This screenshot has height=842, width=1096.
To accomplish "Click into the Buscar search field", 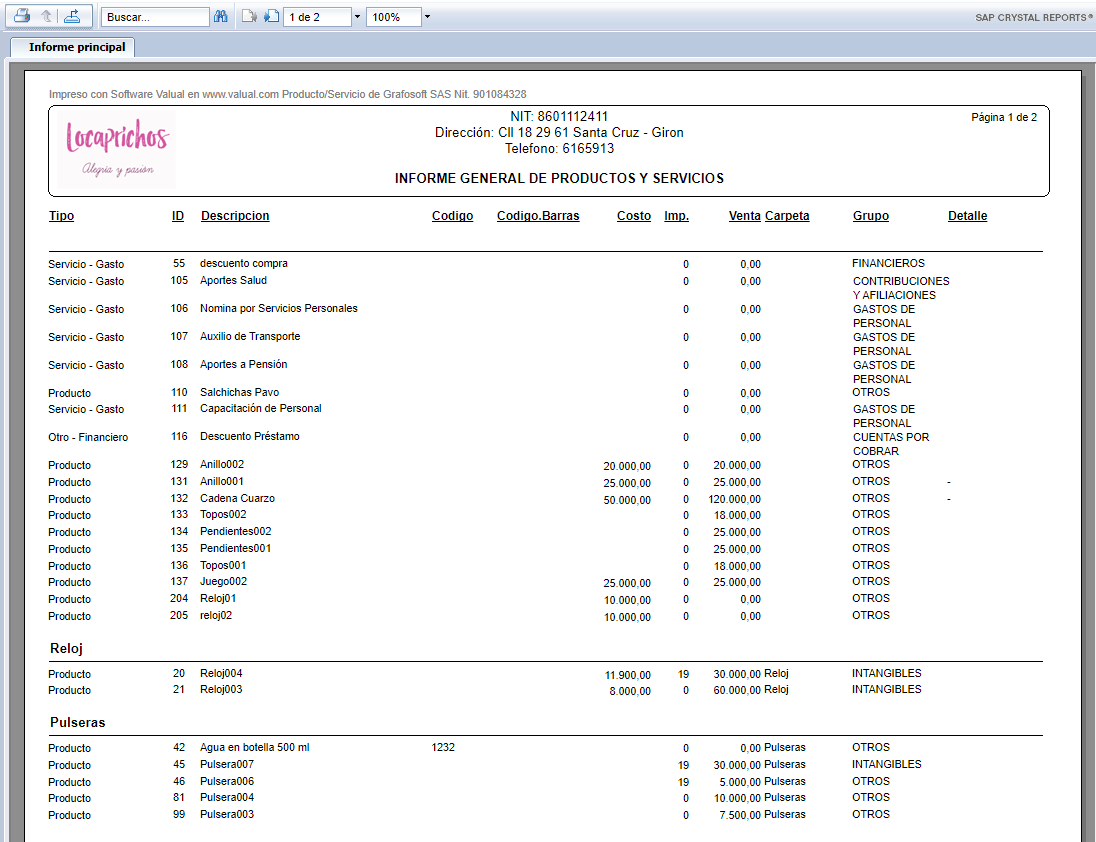I will click(153, 17).
